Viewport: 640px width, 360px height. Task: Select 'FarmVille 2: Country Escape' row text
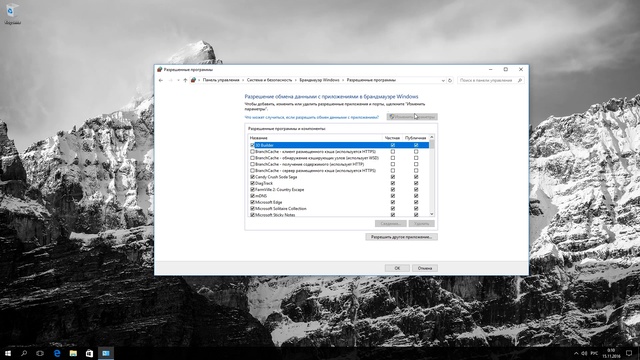click(x=280, y=190)
